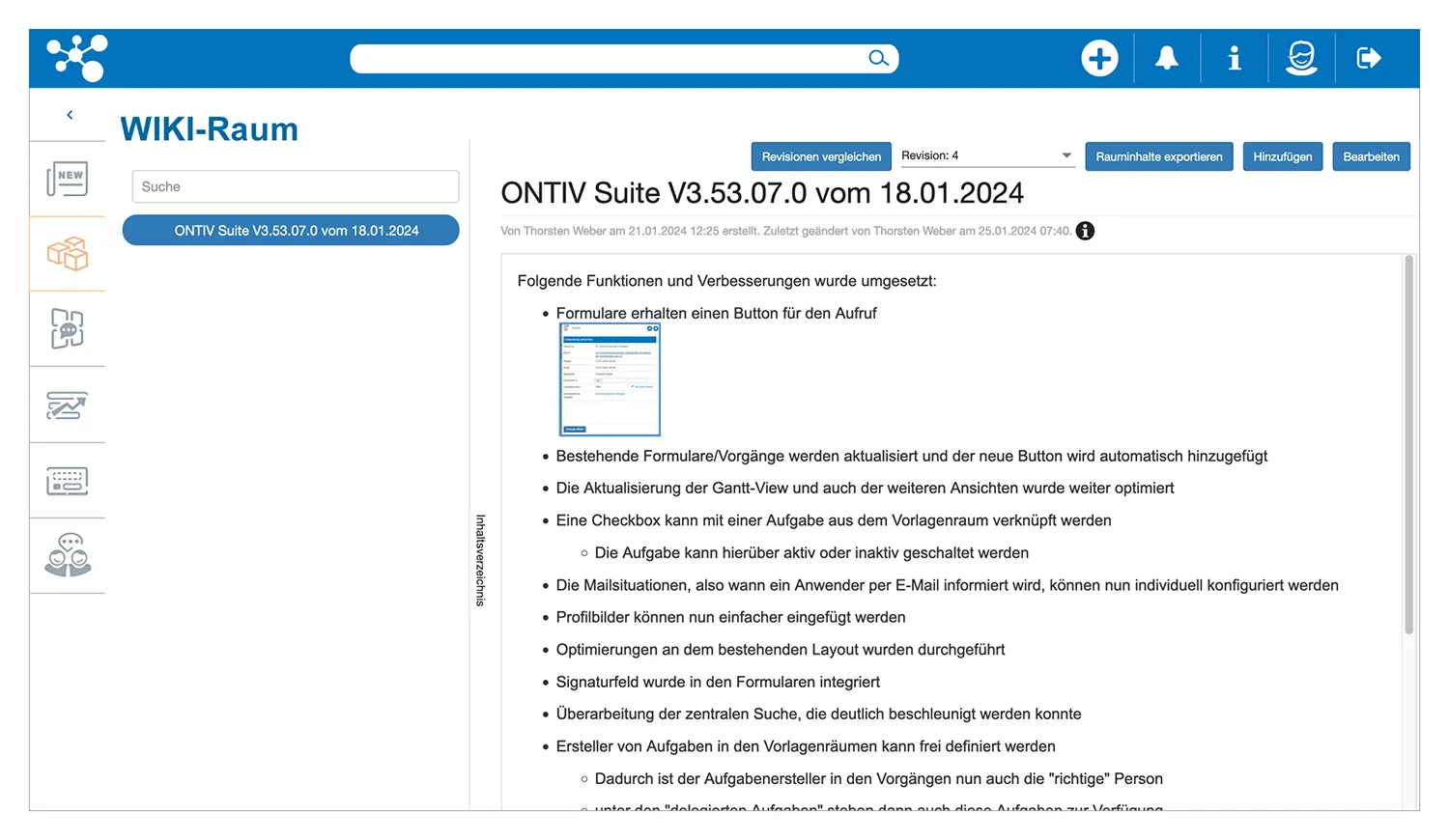Click the plus icon to create new

1099,59
